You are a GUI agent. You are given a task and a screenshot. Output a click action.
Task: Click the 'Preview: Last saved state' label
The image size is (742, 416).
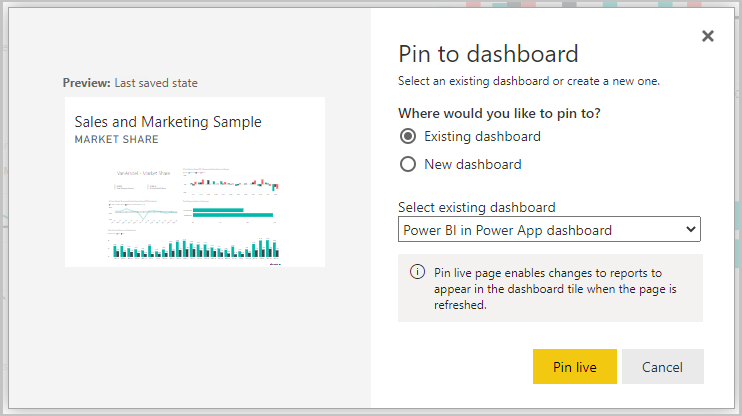[137, 83]
